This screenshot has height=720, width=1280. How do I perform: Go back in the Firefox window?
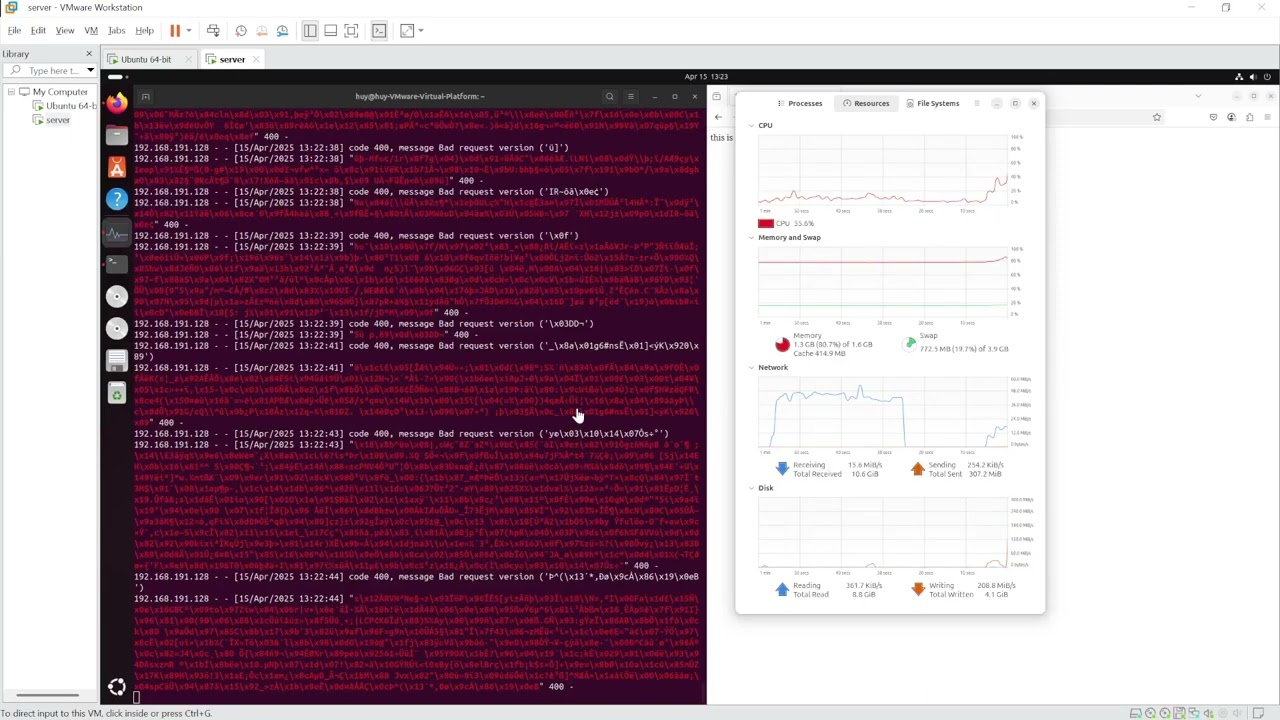point(718,118)
